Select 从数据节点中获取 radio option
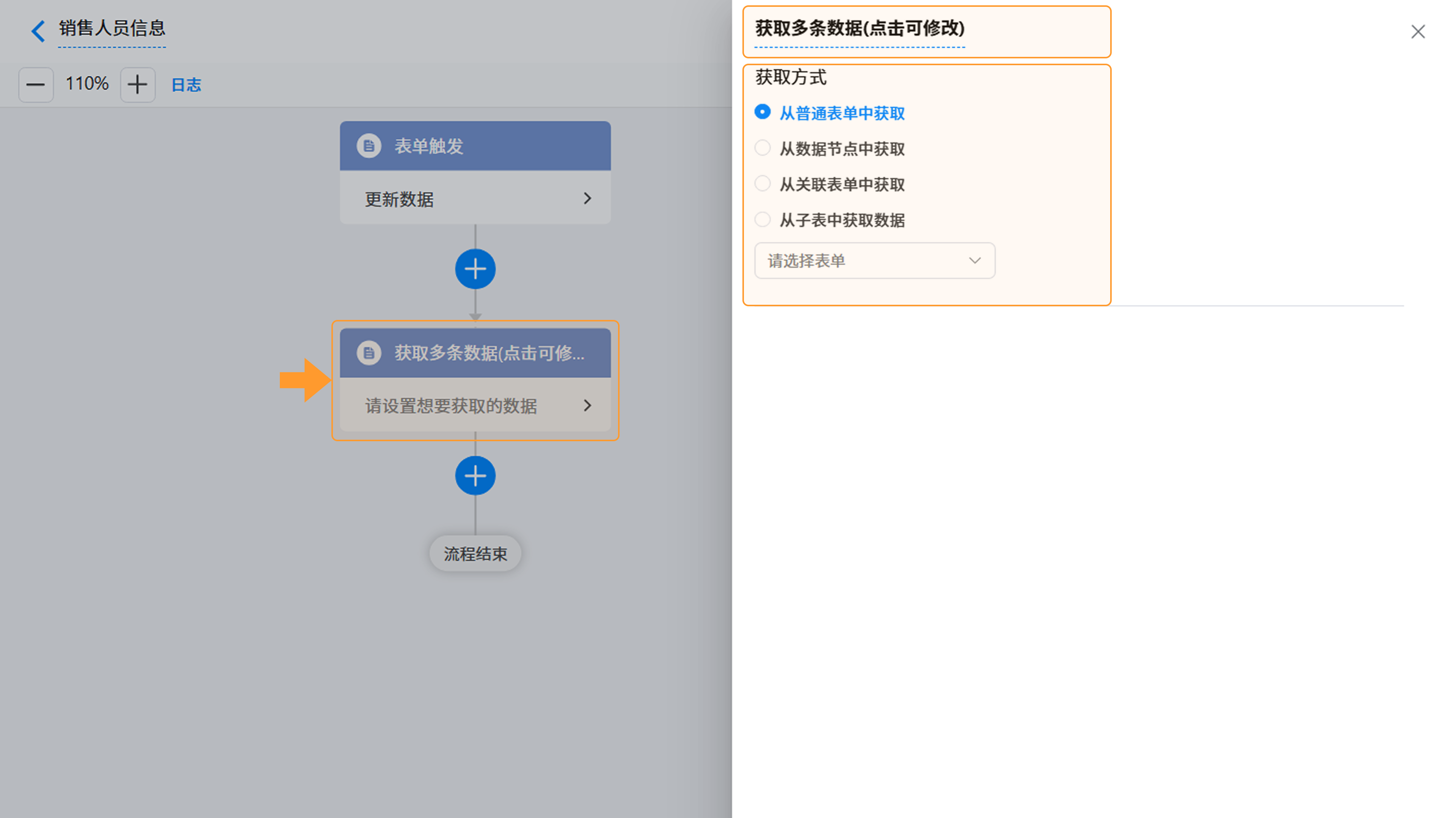Viewport: 1456px width, 818px height. click(x=762, y=148)
